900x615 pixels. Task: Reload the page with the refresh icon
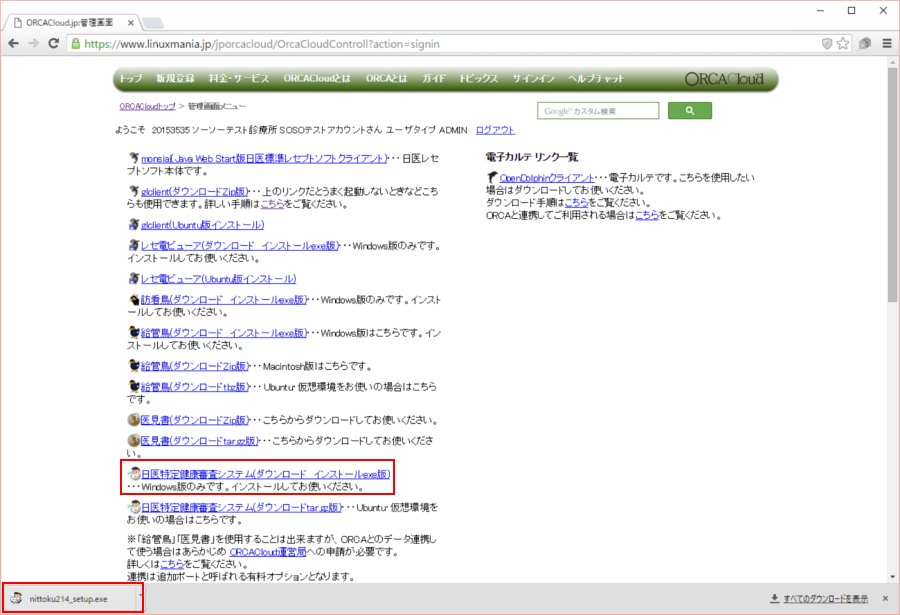(x=56, y=44)
